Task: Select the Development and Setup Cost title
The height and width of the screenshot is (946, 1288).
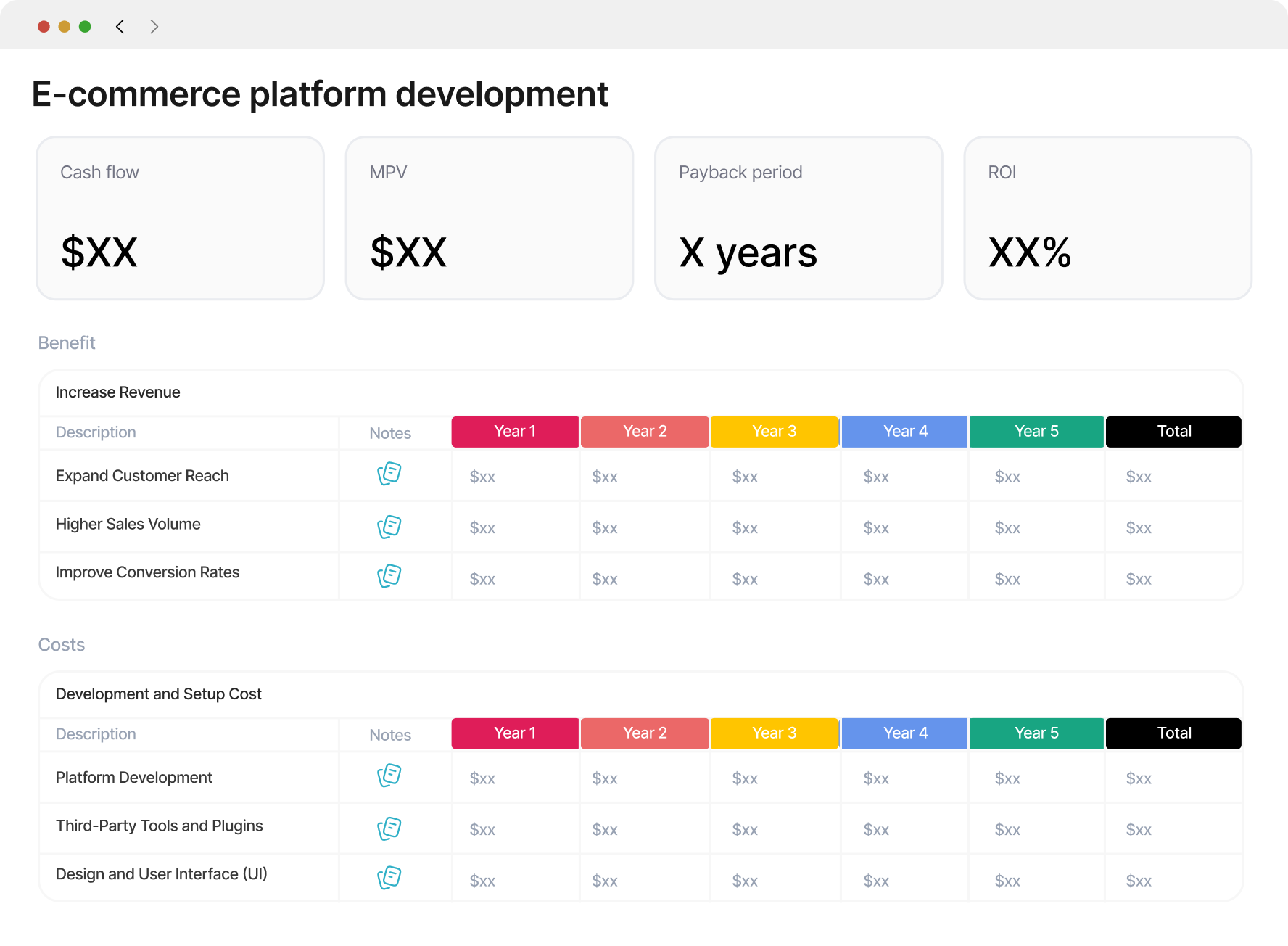Action: [x=158, y=694]
